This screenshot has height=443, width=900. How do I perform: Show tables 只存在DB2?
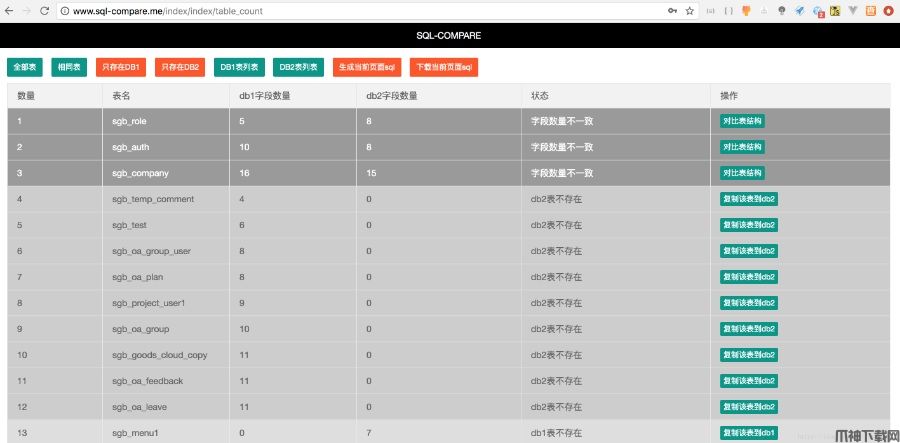(x=180, y=67)
